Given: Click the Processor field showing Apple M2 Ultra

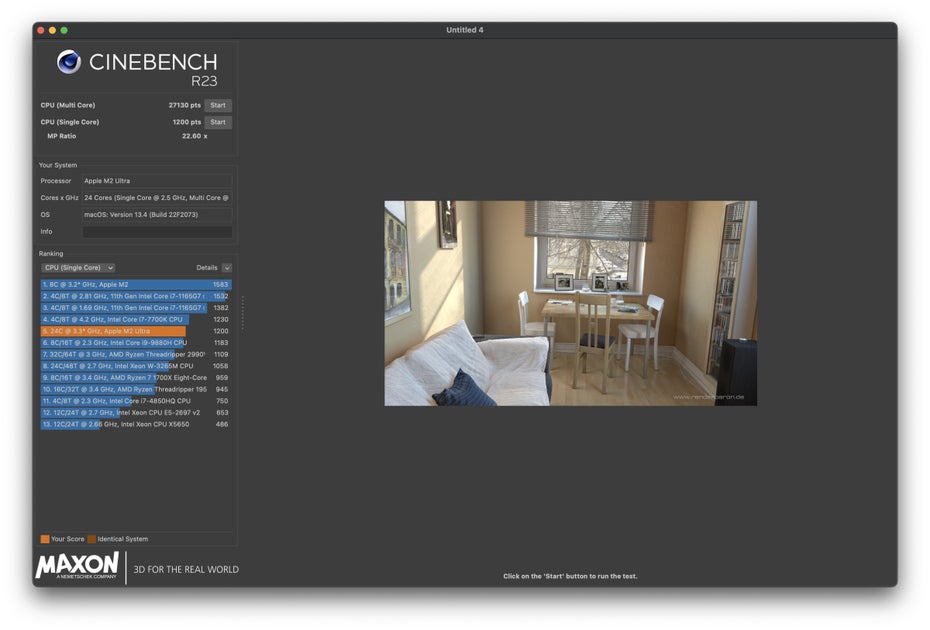Looking at the screenshot, I should coord(157,181).
